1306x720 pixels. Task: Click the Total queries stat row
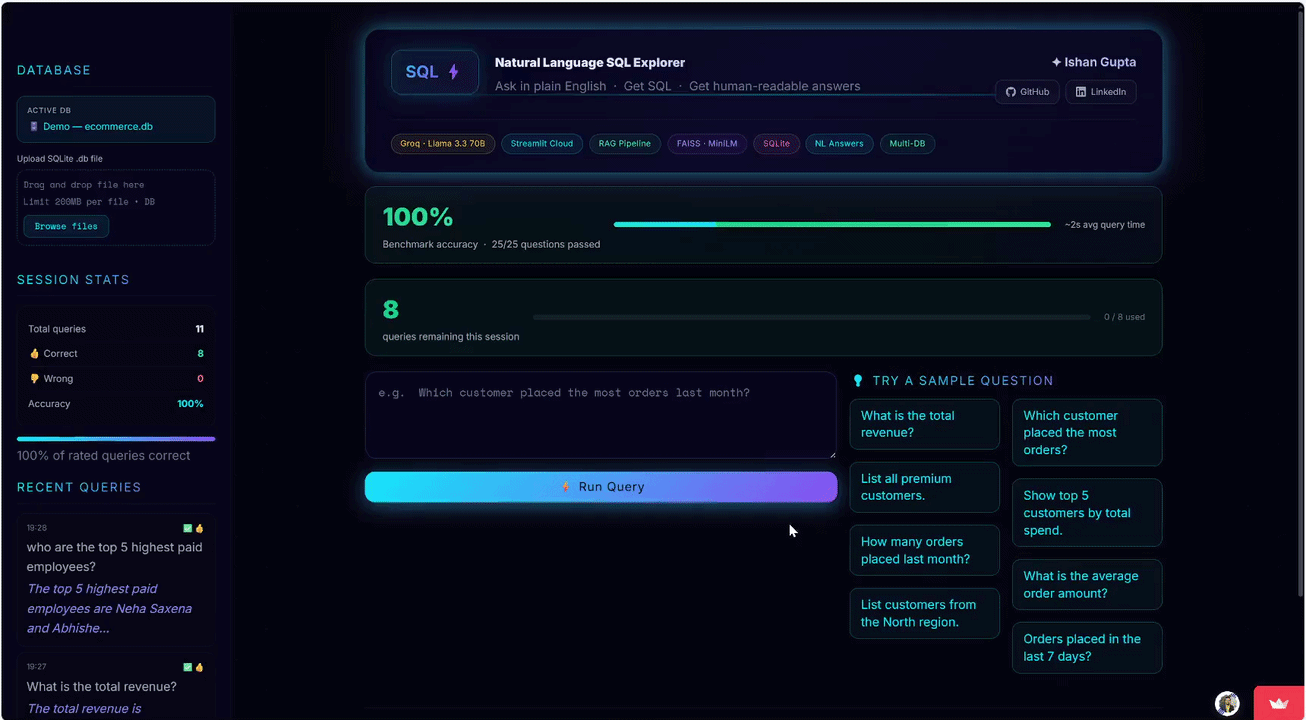116,329
